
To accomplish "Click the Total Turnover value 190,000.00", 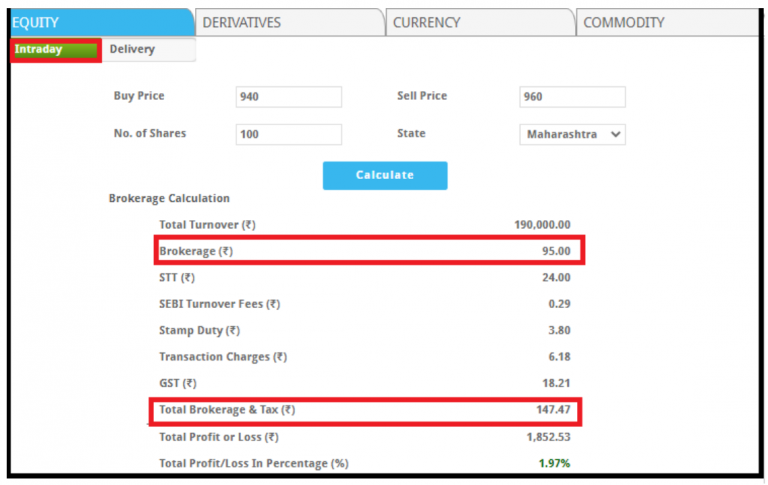I will (542, 225).
